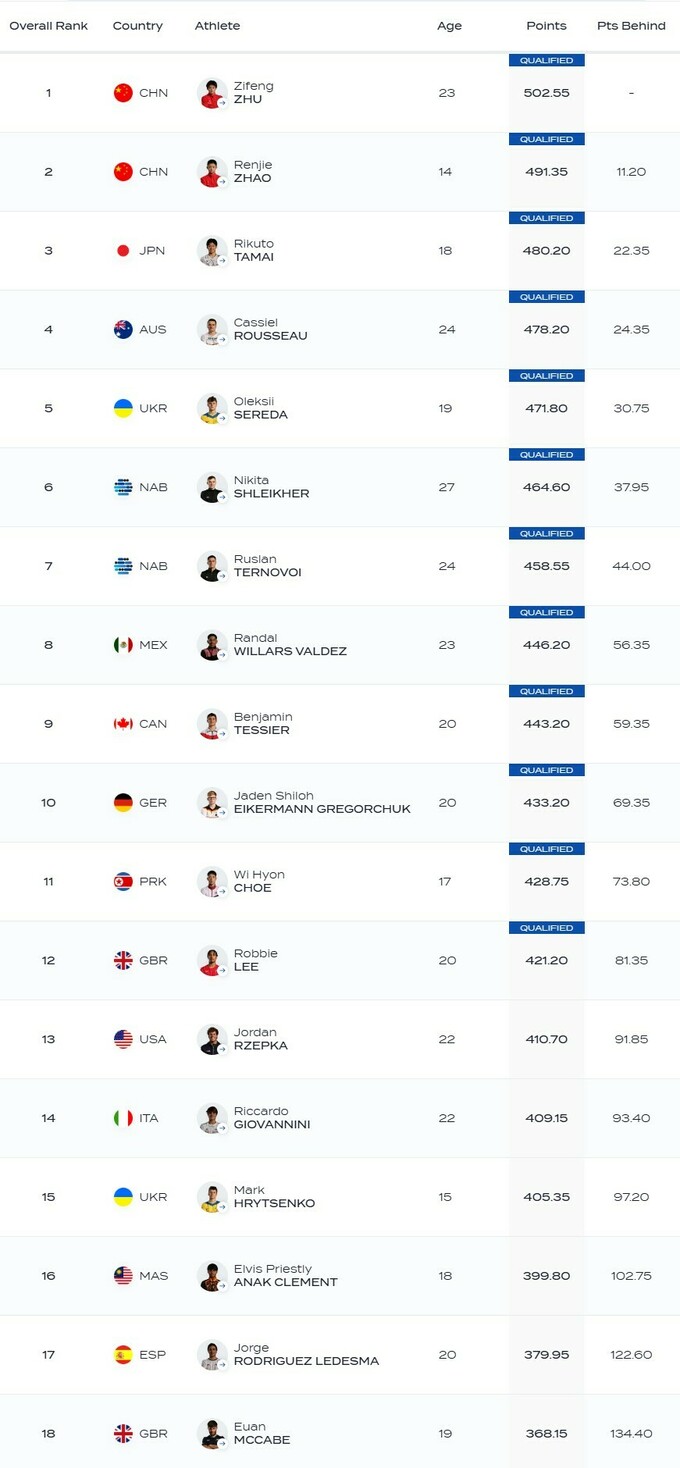Click the Japan flag icon
Screen dimensions: 680x1468
(x=123, y=251)
